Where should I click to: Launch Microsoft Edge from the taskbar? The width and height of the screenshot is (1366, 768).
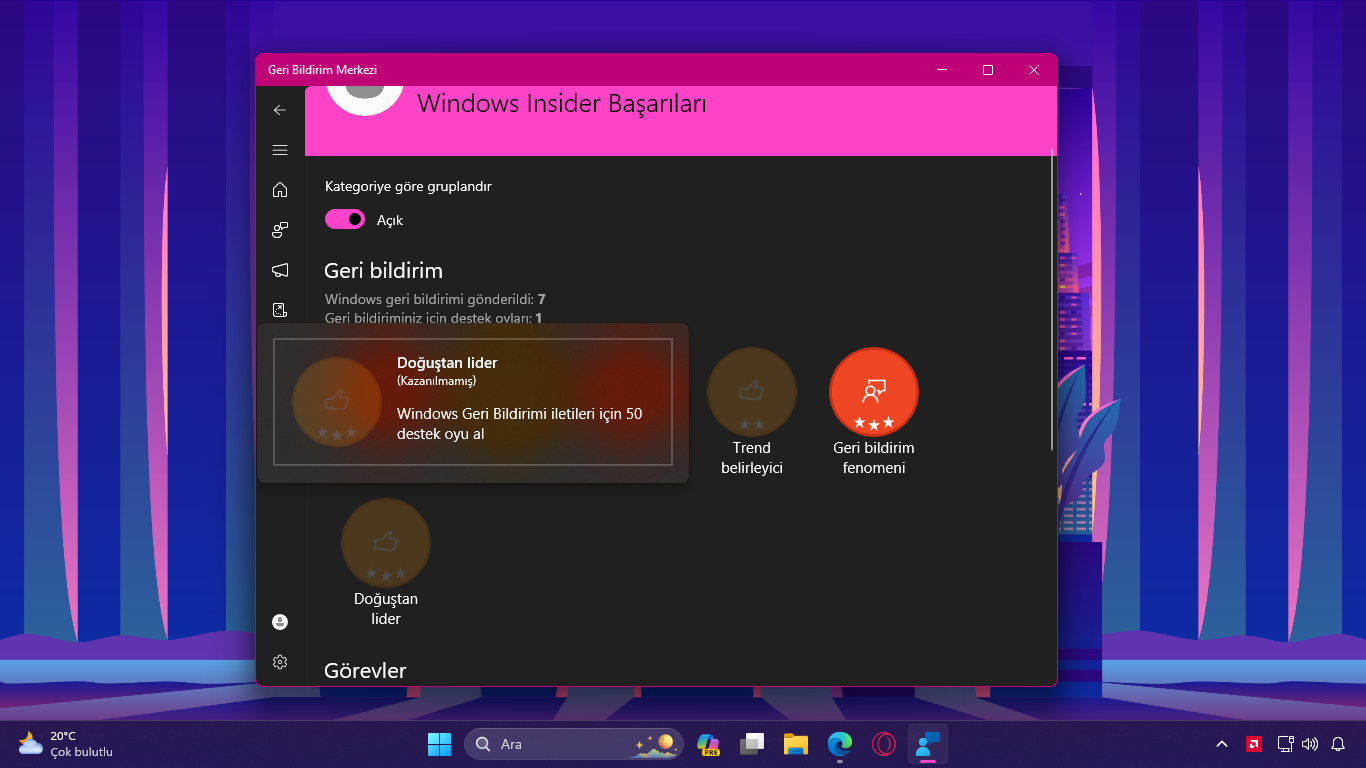(x=840, y=744)
